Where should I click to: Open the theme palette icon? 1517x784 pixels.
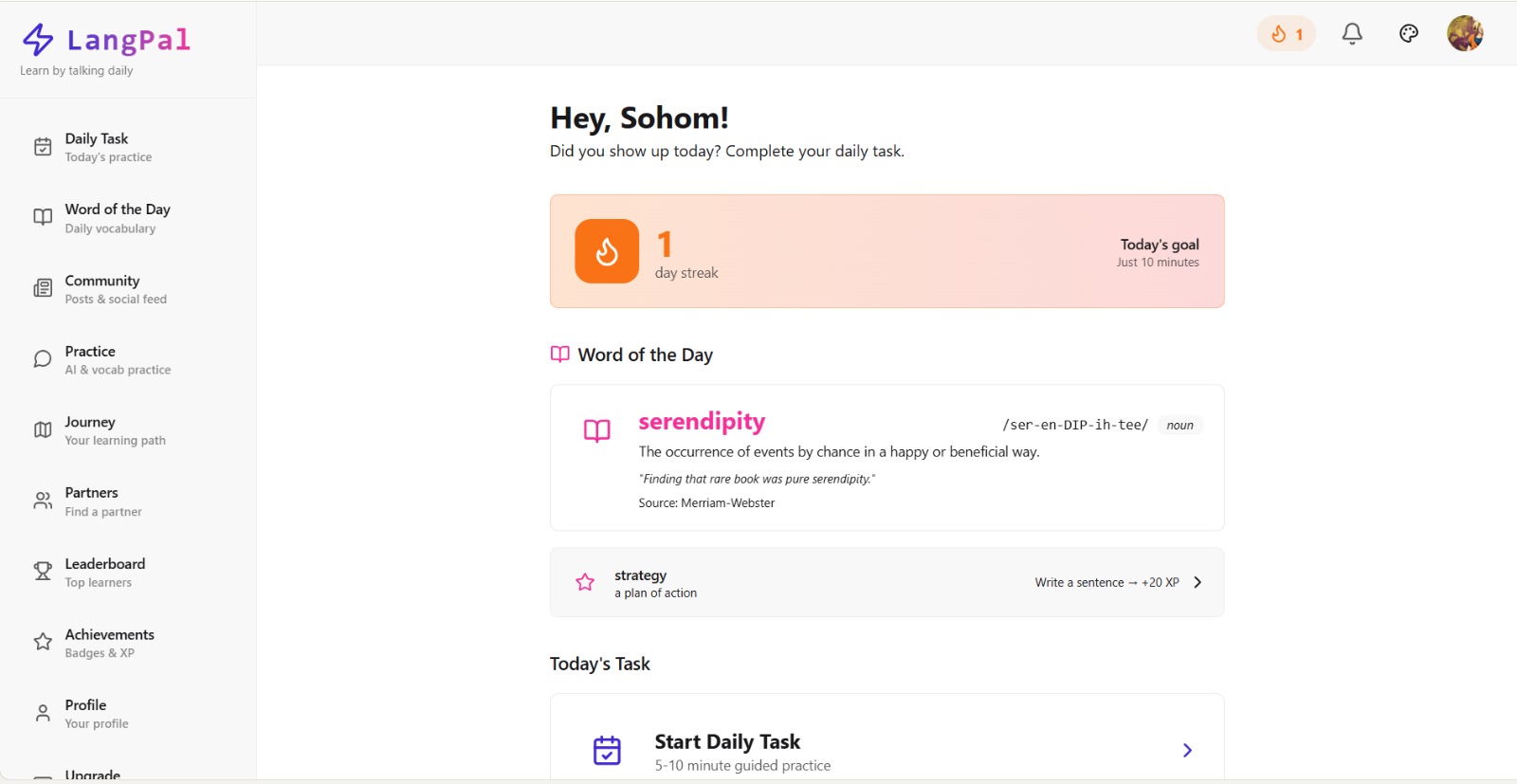tap(1408, 33)
